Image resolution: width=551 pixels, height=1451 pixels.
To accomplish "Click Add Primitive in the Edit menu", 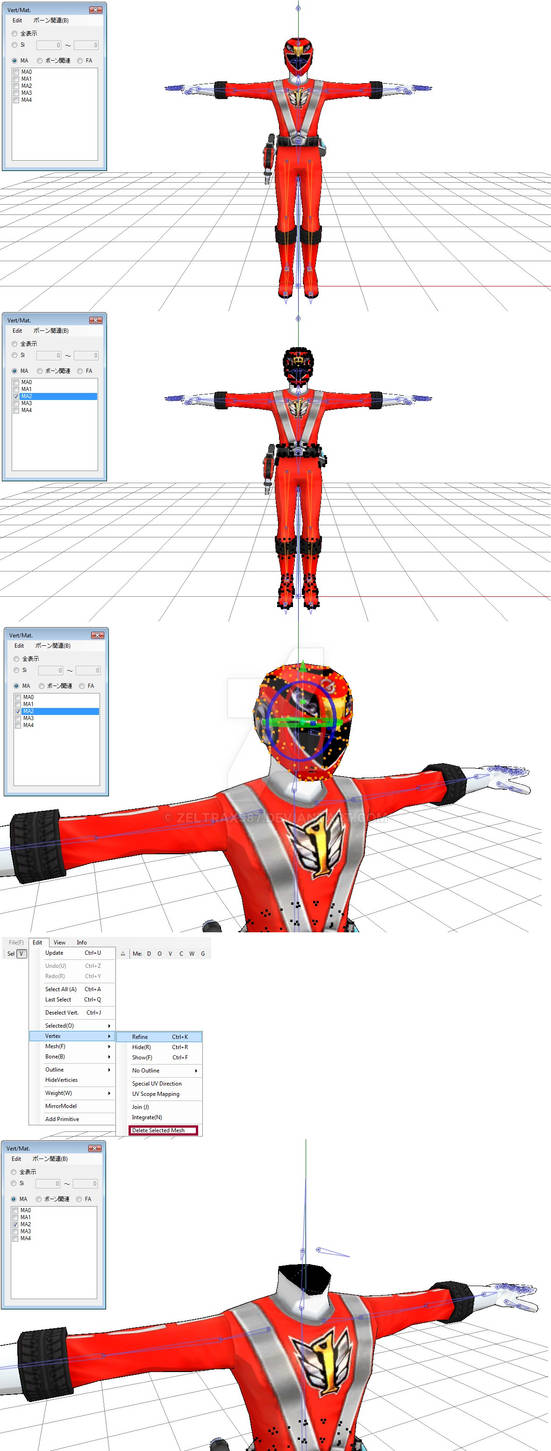I will click(x=72, y=1119).
